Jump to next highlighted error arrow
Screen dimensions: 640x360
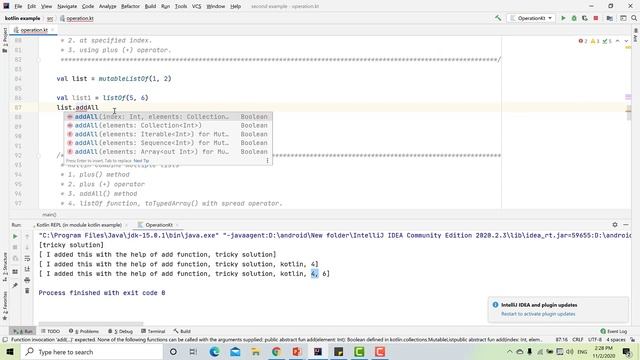point(626,41)
